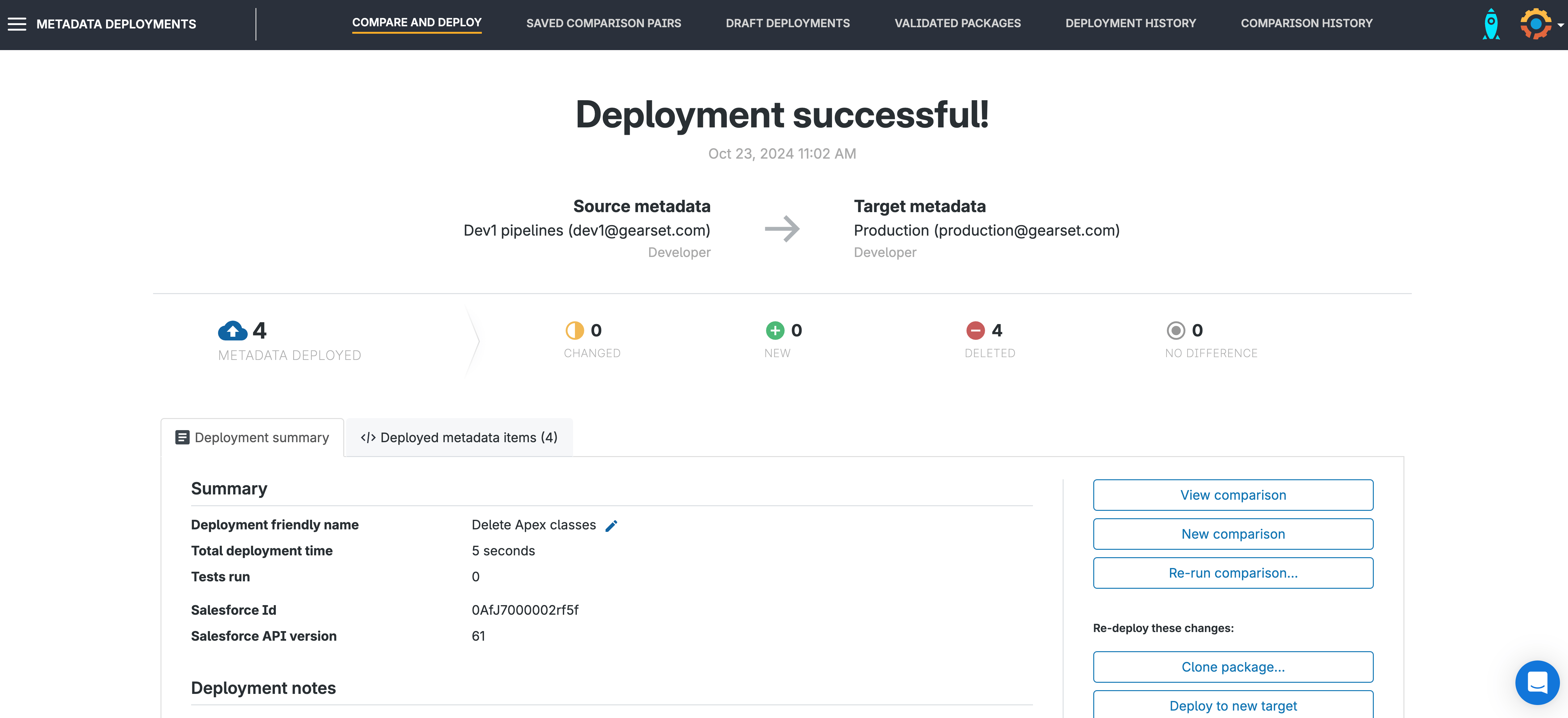Viewport: 1568px width, 718px height.
Task: Start a New comparison
Action: [x=1233, y=534]
